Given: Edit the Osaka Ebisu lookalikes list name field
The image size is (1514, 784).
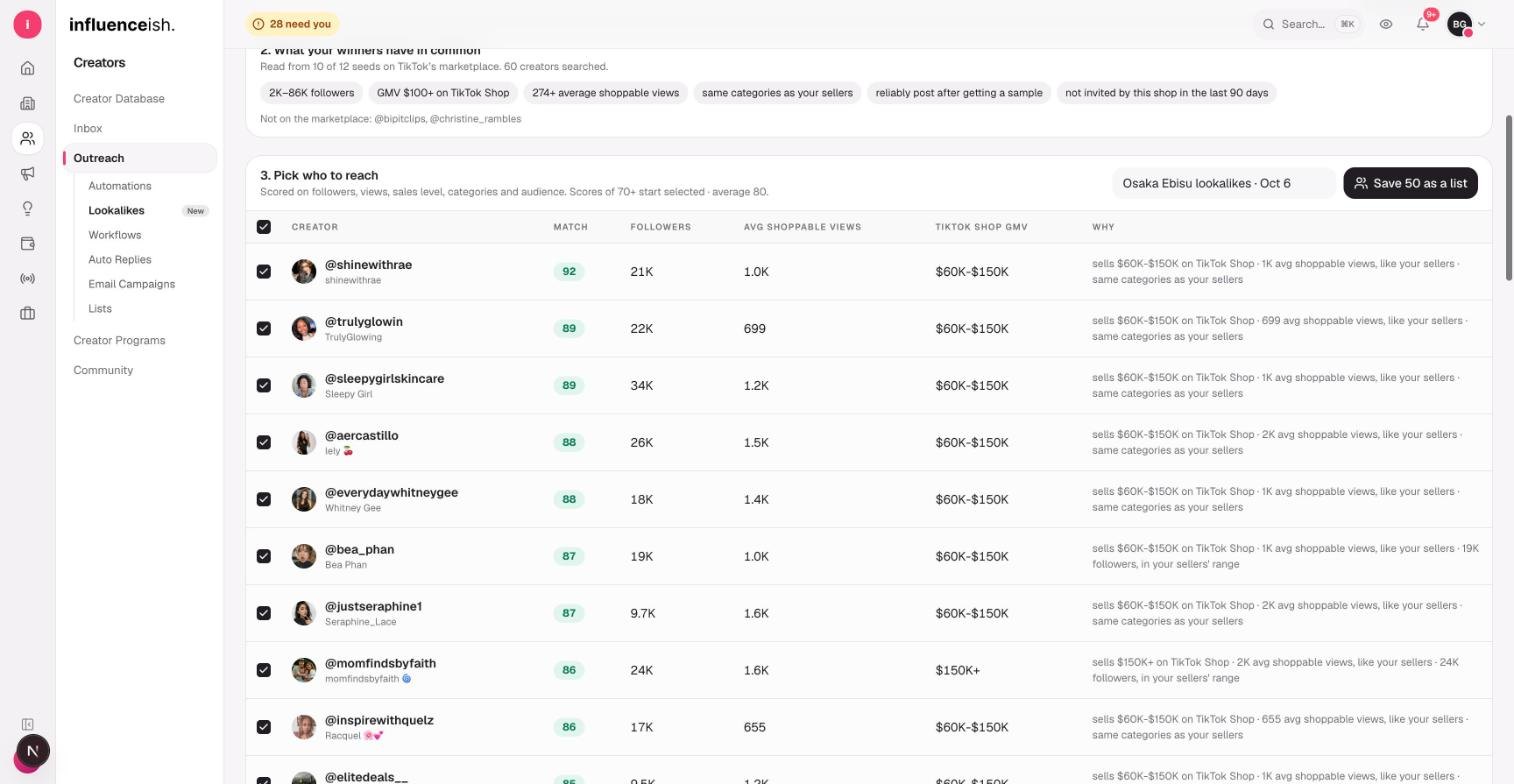Looking at the screenshot, I should pos(1223,183).
